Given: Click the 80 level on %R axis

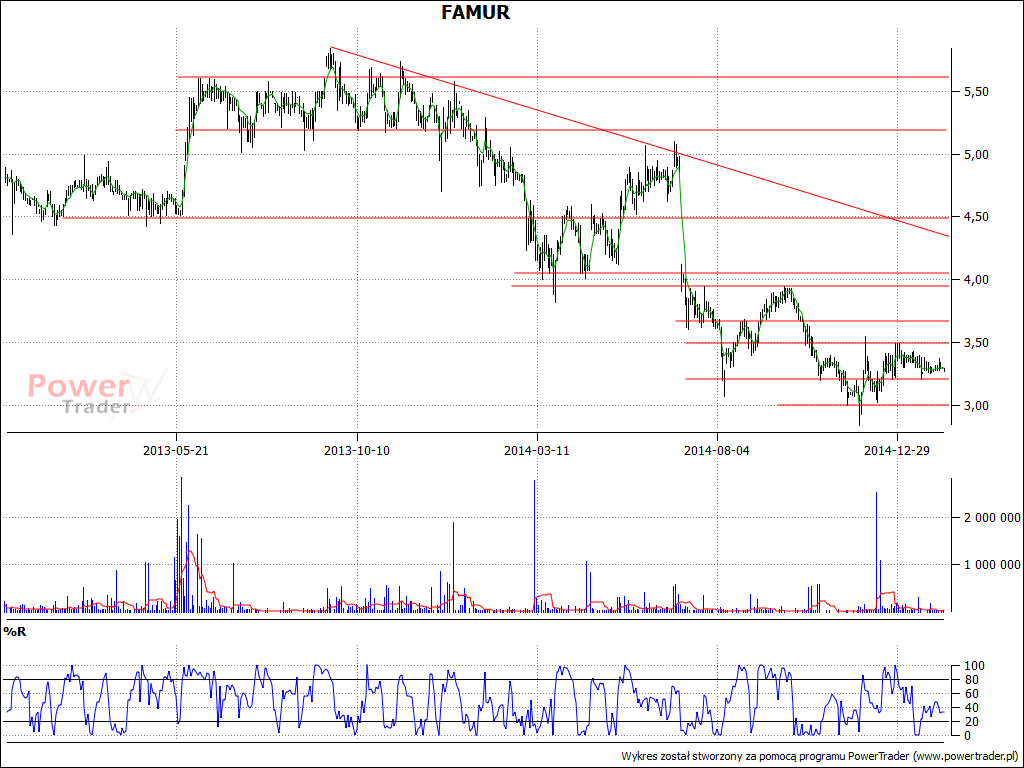Looking at the screenshot, I should click(972, 680).
